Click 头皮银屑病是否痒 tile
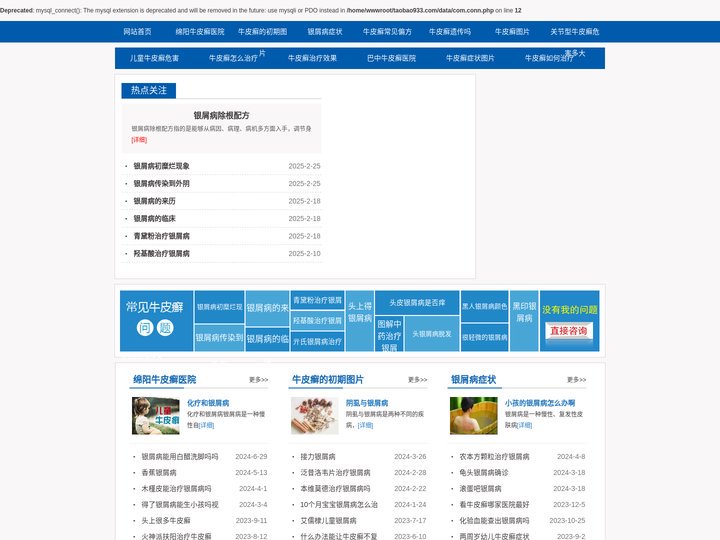 coord(417,303)
